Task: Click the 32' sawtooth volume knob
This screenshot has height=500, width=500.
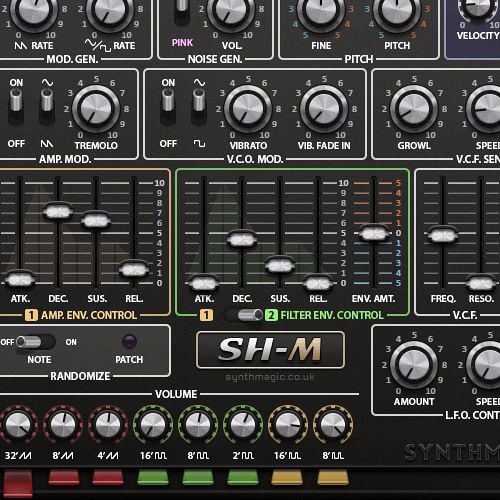Action: point(18,425)
